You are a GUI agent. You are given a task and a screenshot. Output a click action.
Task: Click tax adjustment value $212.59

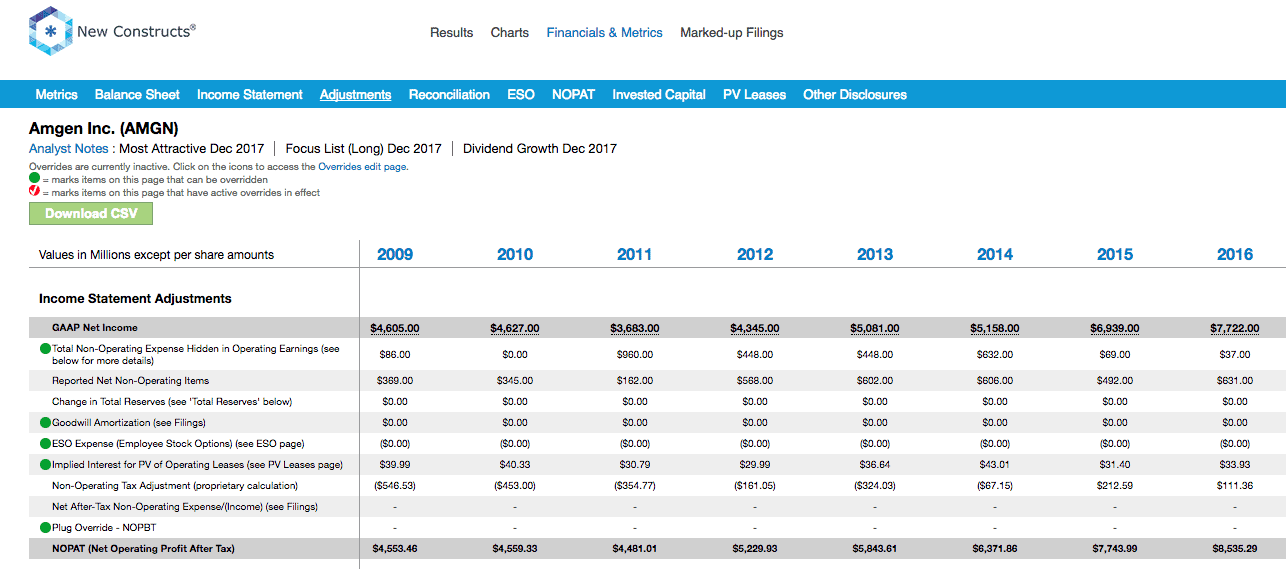1115,485
